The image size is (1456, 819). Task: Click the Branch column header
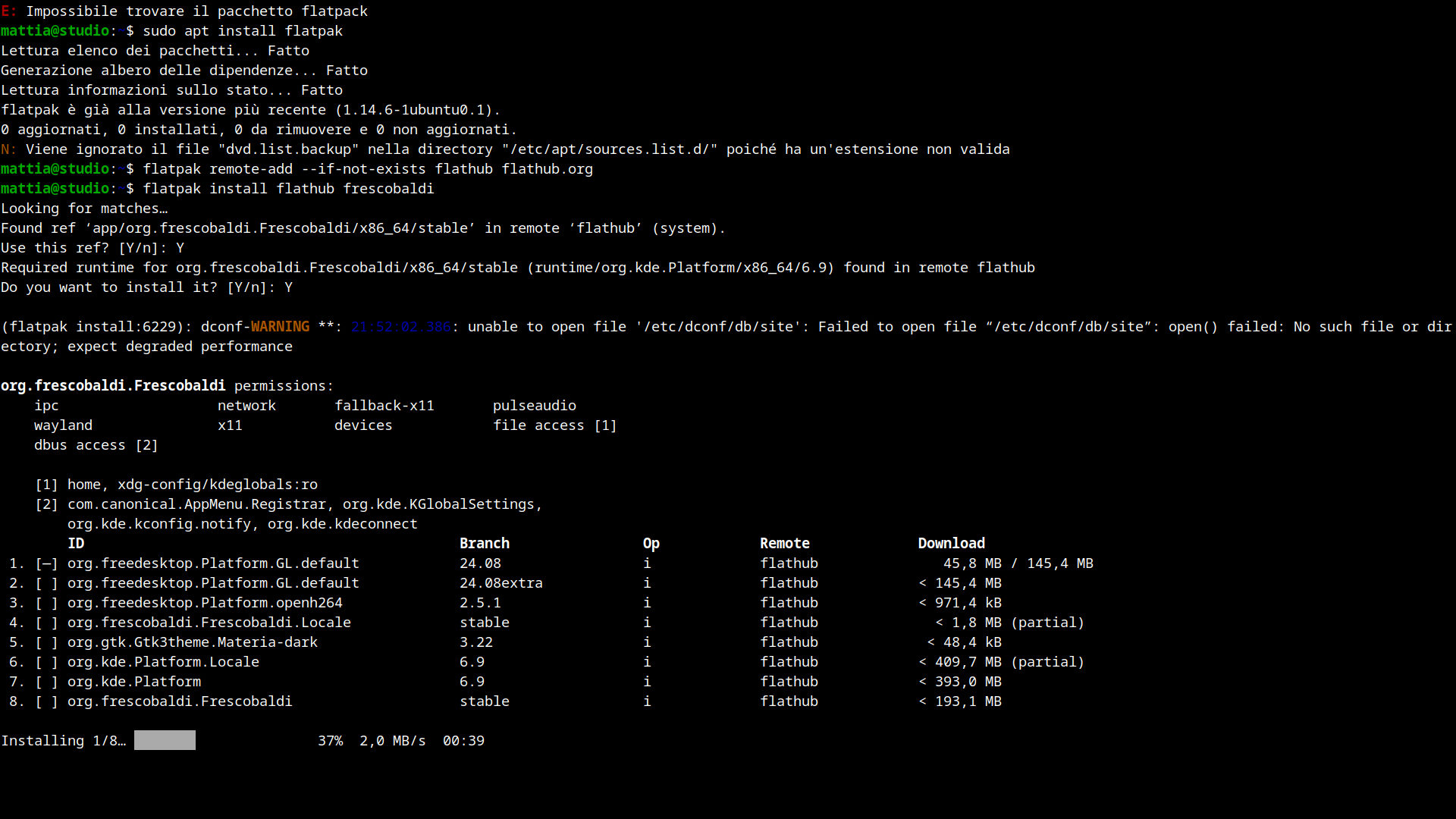click(x=484, y=544)
